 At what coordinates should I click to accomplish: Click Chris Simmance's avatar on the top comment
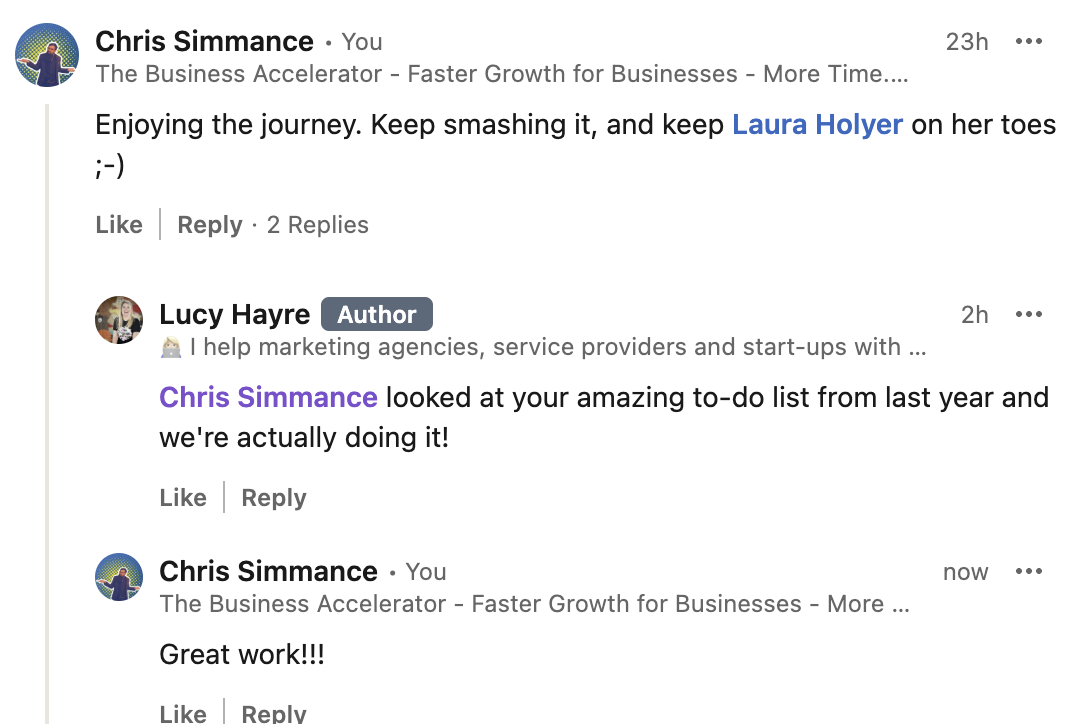click(x=47, y=56)
